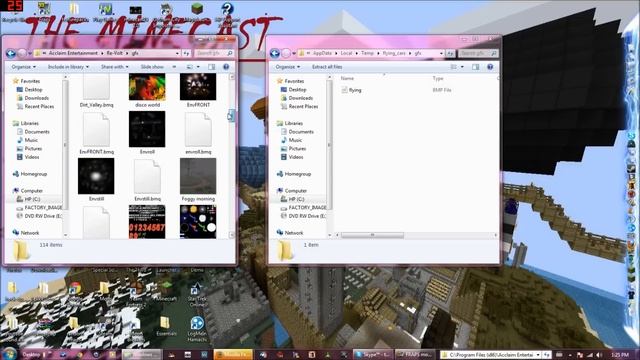Open the Star Trek Online desktop shortcut

[x=197, y=294]
